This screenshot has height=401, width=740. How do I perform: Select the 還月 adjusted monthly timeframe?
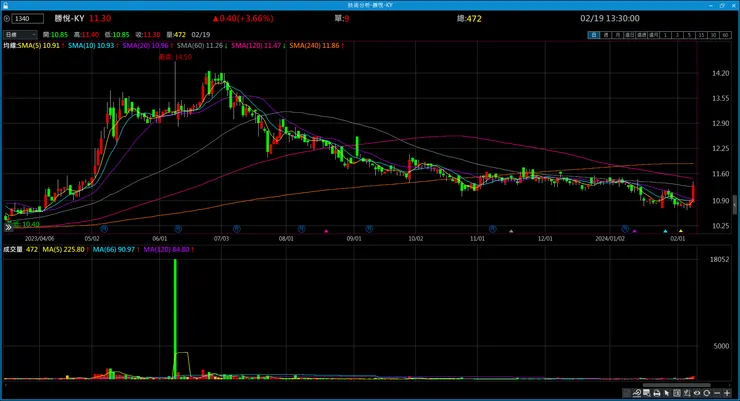click(653, 35)
